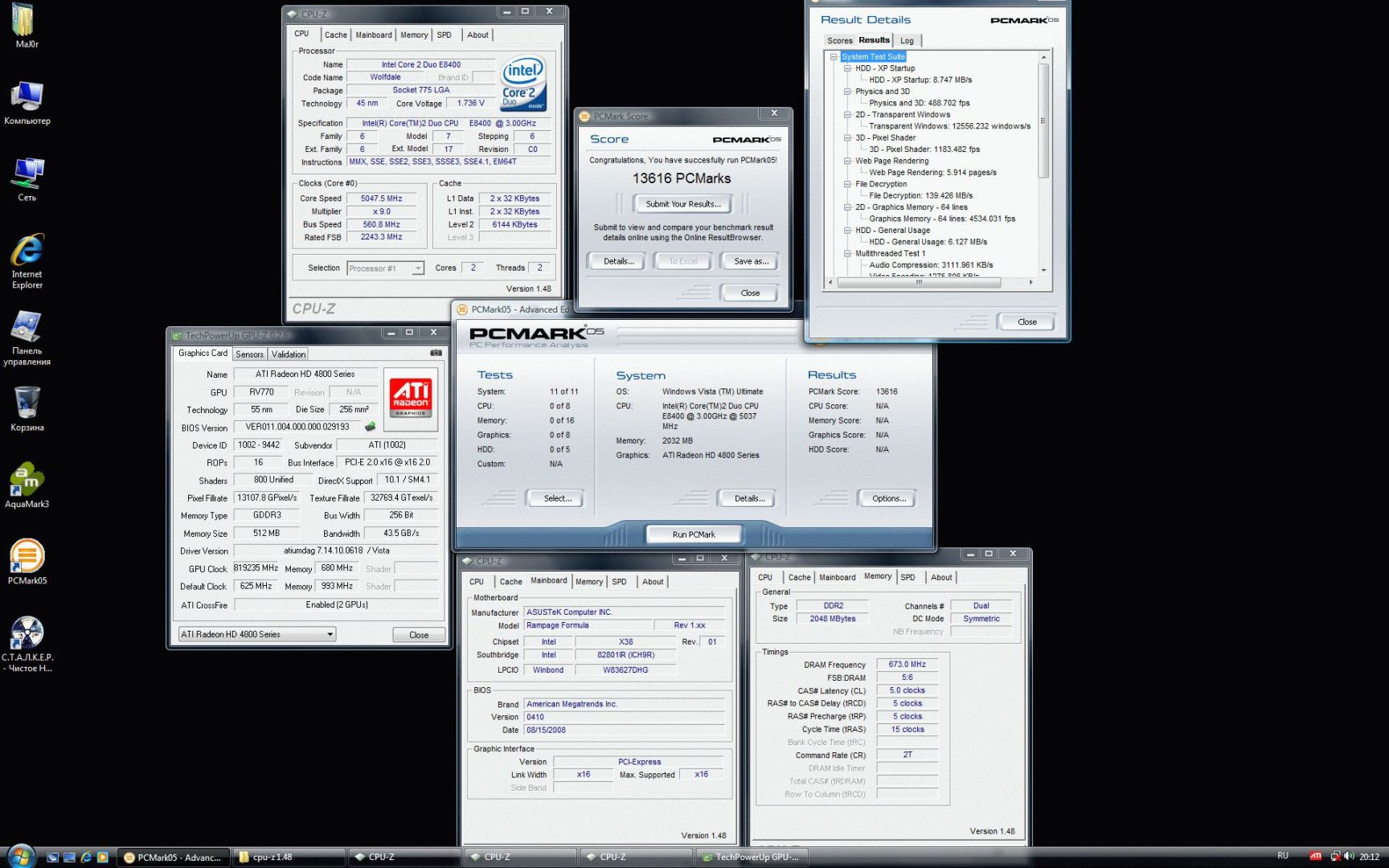Open Панель управления desktop icon

click(x=27, y=338)
